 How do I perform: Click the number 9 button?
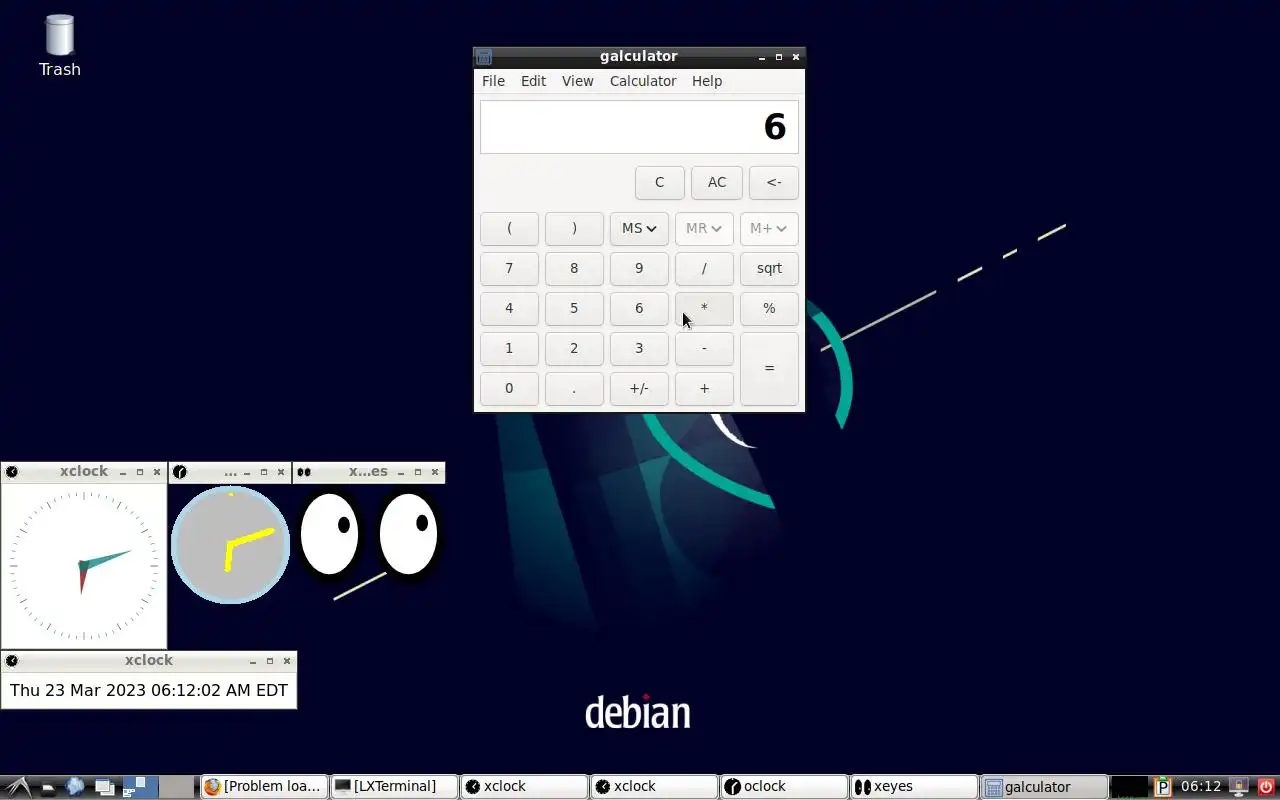click(x=639, y=268)
